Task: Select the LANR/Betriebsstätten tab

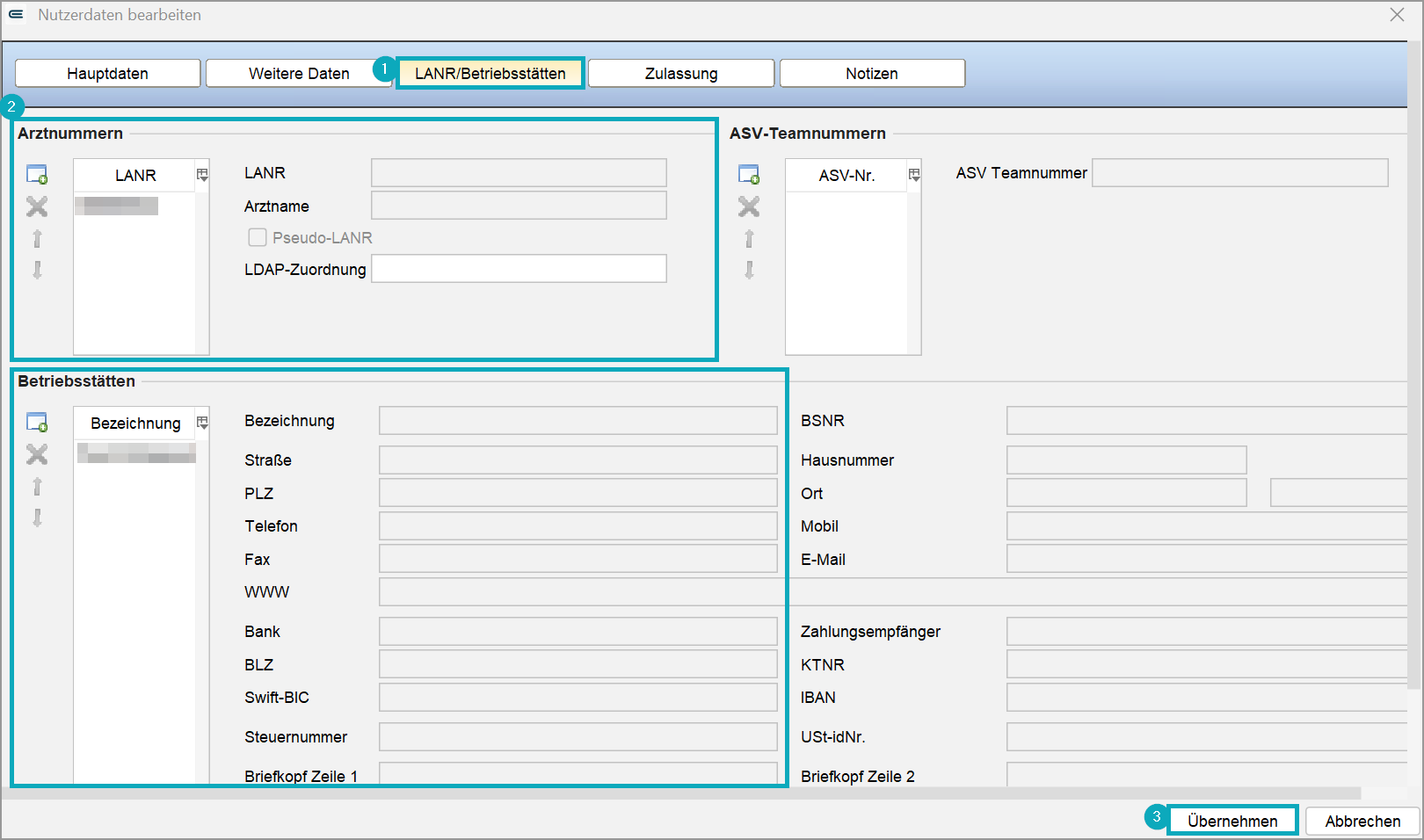Action: coord(490,73)
